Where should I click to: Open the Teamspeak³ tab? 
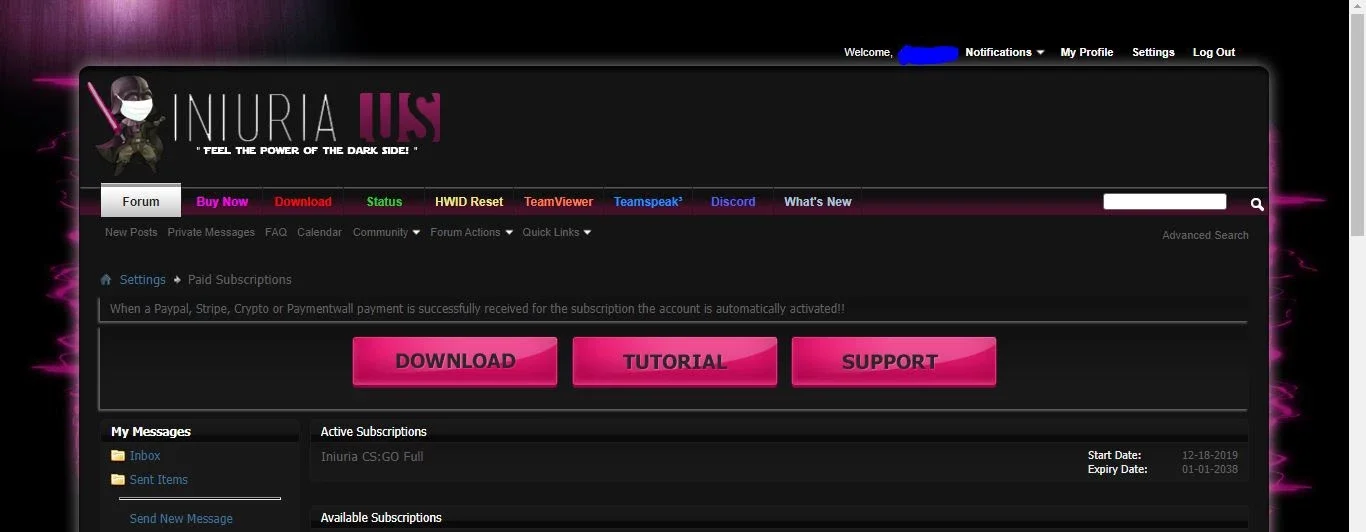point(648,201)
